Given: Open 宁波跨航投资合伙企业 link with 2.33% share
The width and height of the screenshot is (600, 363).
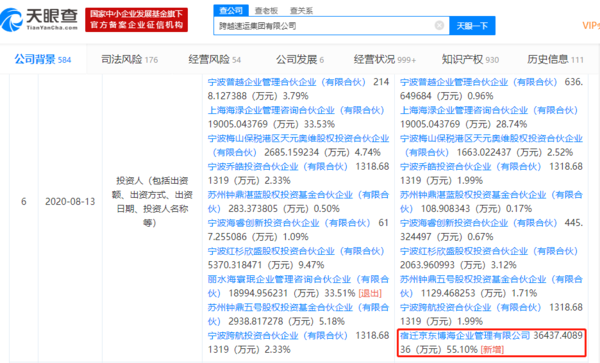Looking at the screenshot, I should click(x=277, y=336).
